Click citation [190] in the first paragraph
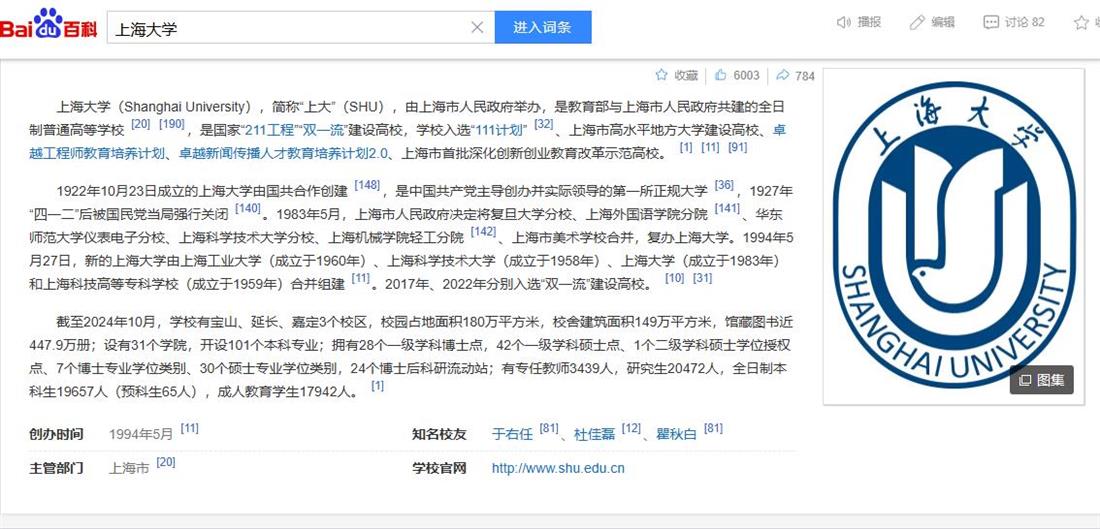 point(172,124)
